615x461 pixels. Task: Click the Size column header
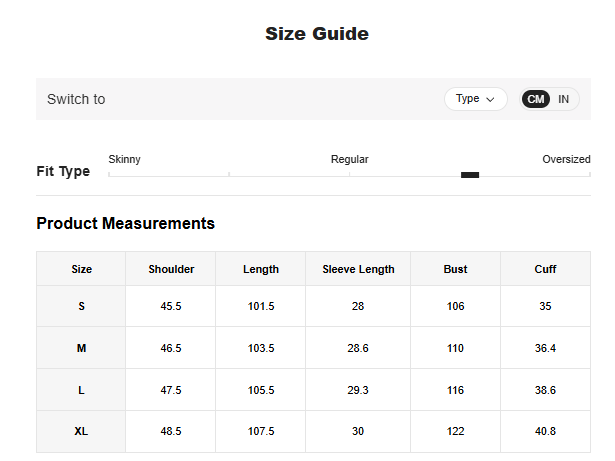tap(81, 269)
